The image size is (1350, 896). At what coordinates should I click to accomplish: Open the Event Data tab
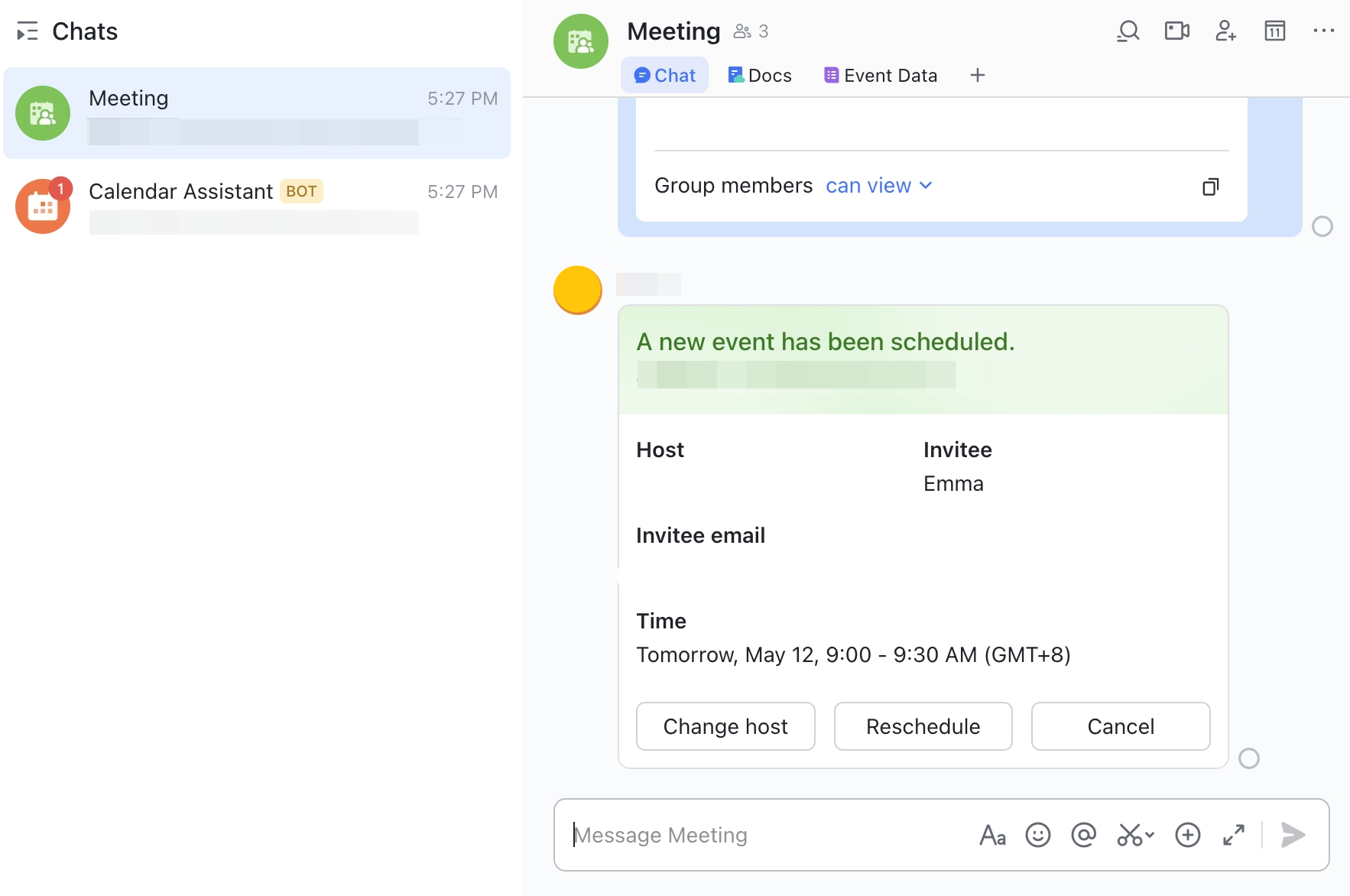[880, 75]
